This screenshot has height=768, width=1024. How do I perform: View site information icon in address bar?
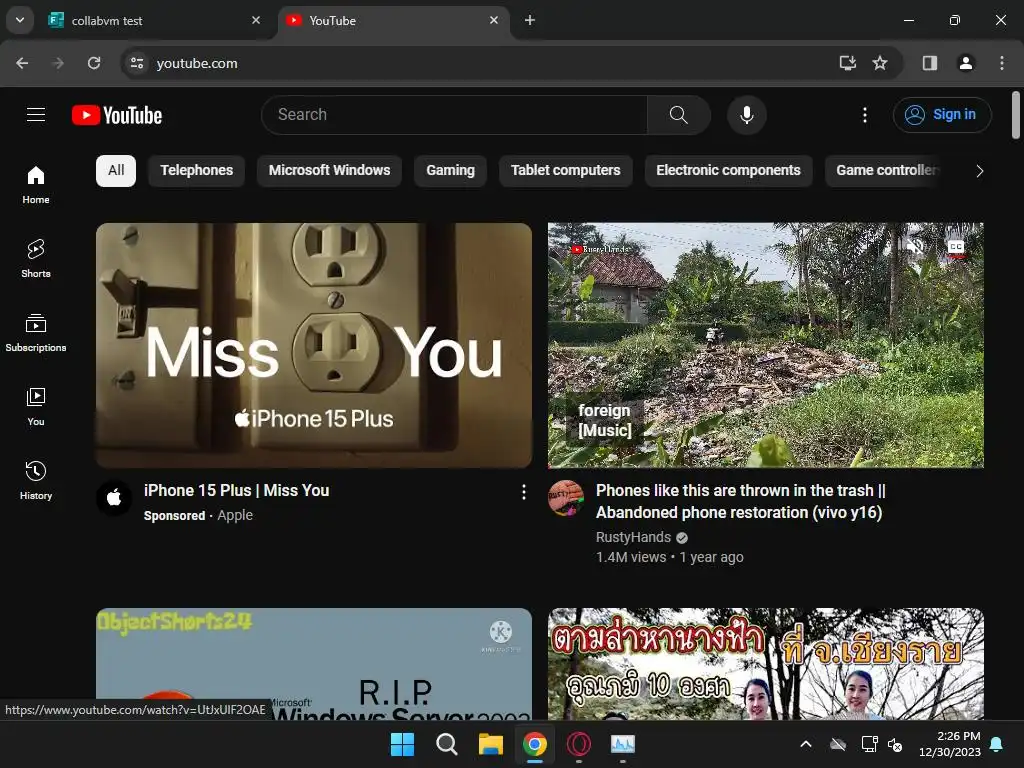(x=137, y=63)
